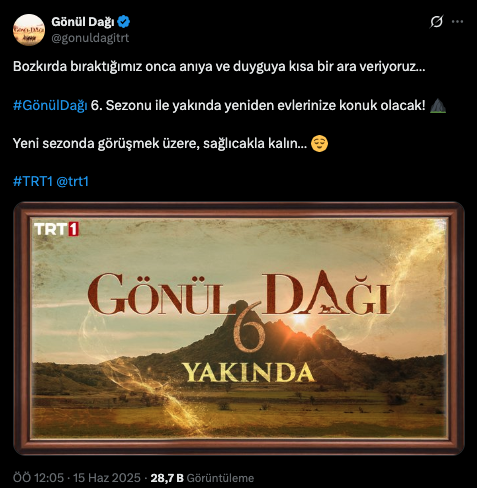Open the @gonuldagitrt handle link

(90, 38)
